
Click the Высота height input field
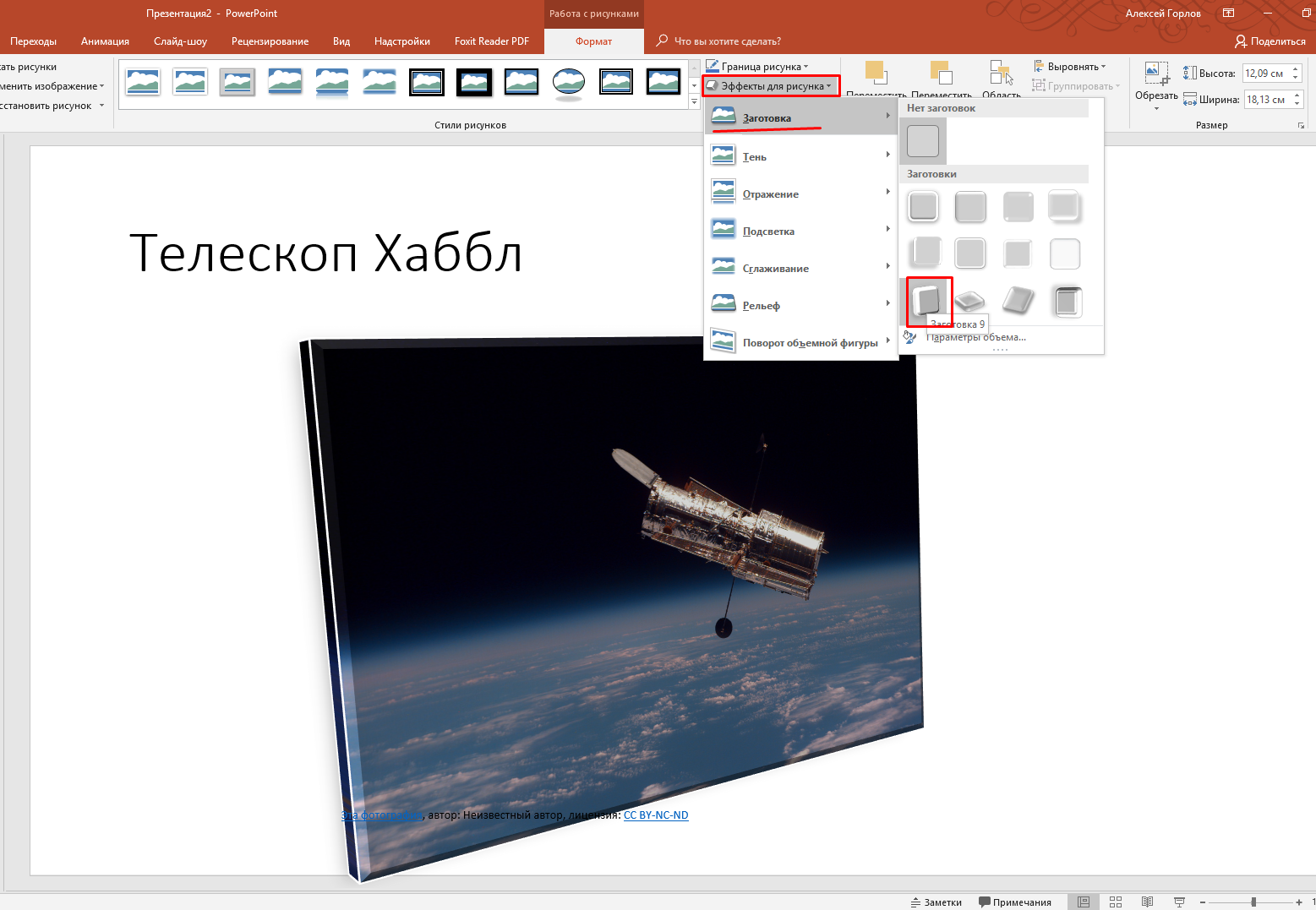click(x=1264, y=74)
